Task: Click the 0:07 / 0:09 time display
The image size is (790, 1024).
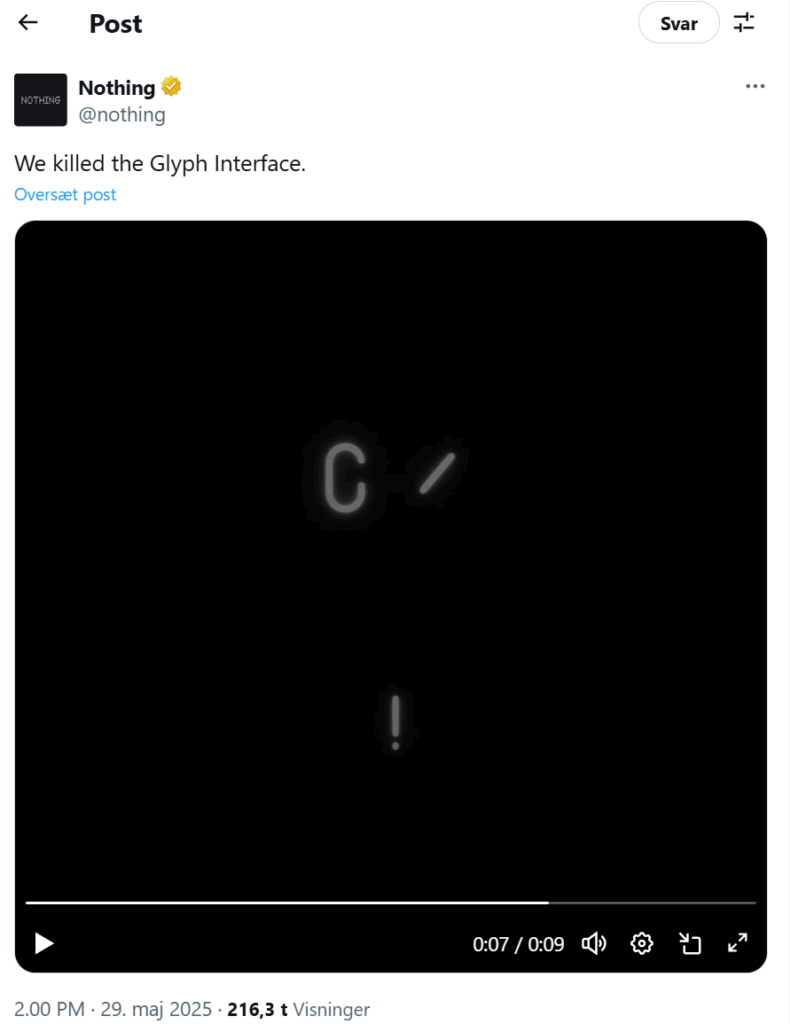Action: pos(518,944)
